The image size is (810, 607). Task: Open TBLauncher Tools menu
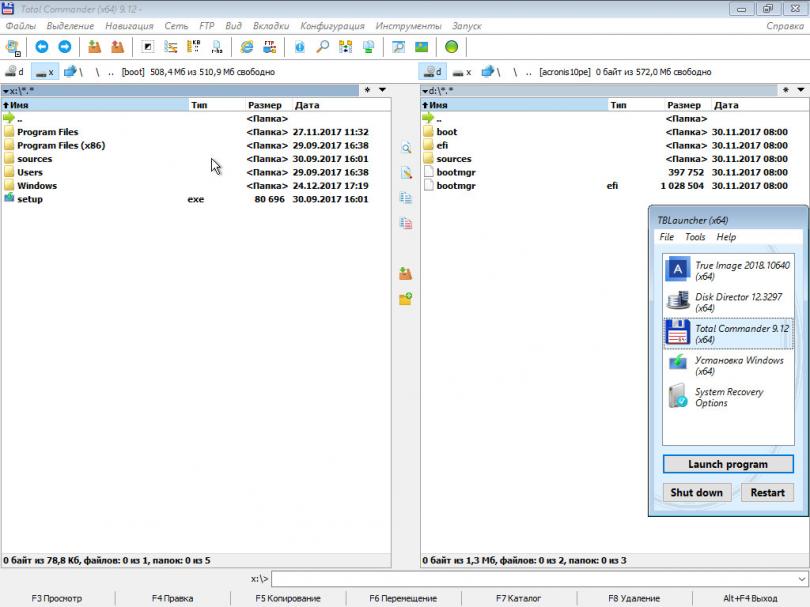click(695, 237)
